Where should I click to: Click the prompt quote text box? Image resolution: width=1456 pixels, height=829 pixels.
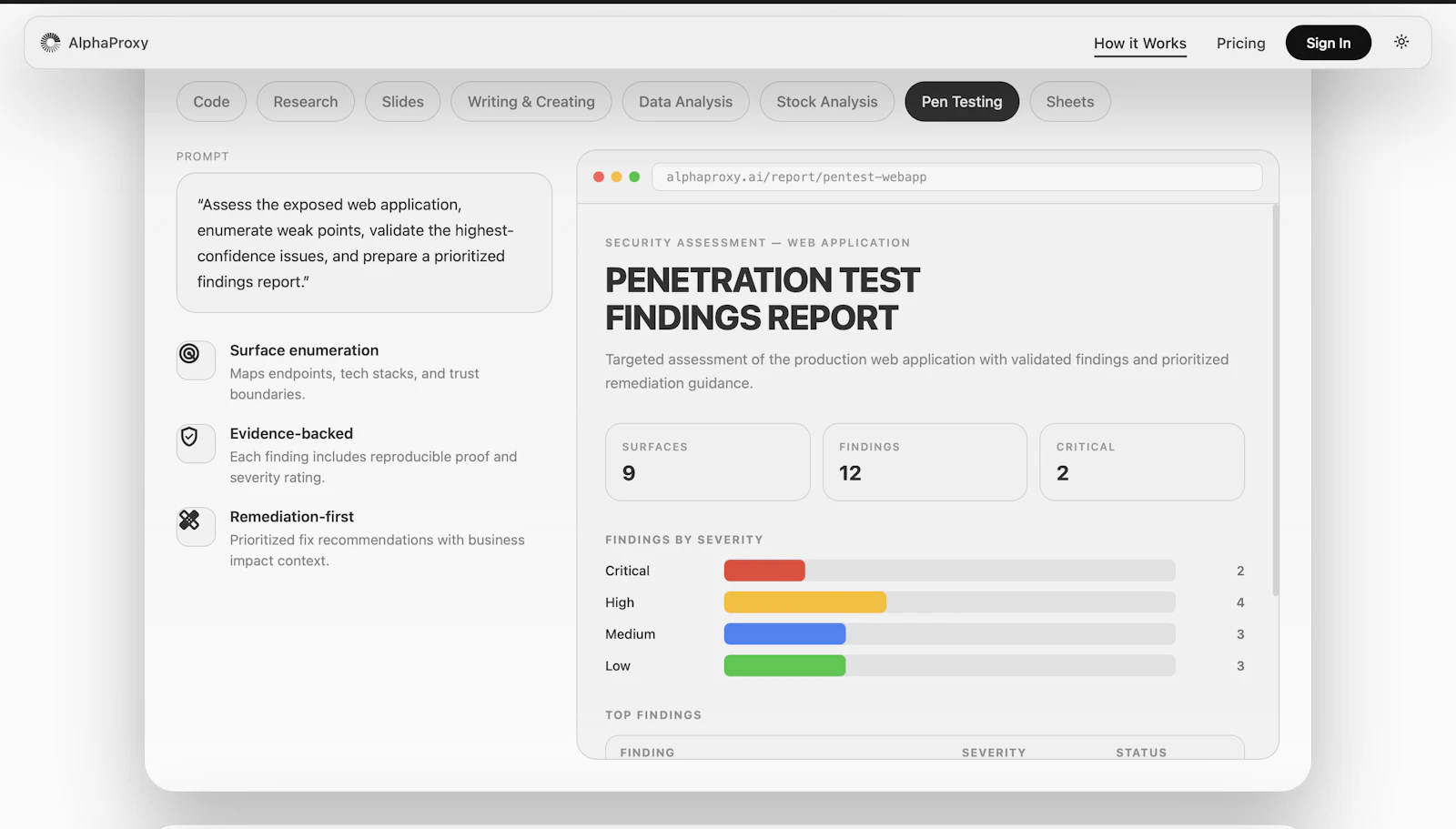[x=364, y=243]
